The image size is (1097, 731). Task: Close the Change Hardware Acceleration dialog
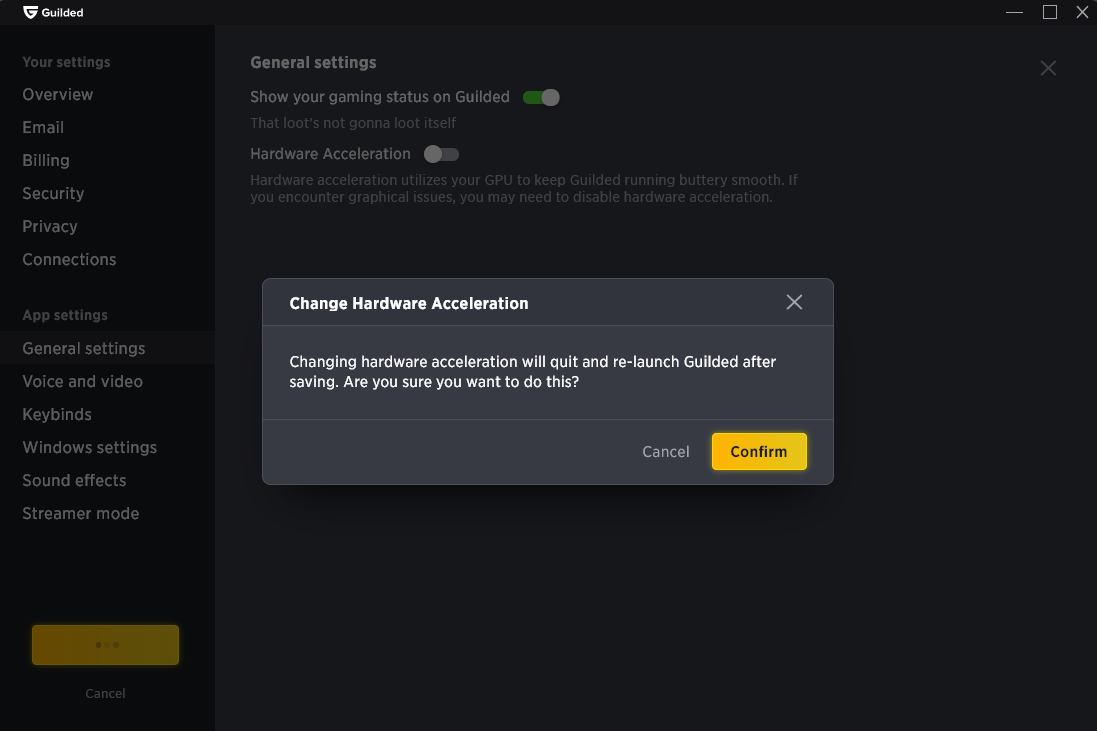tap(794, 302)
